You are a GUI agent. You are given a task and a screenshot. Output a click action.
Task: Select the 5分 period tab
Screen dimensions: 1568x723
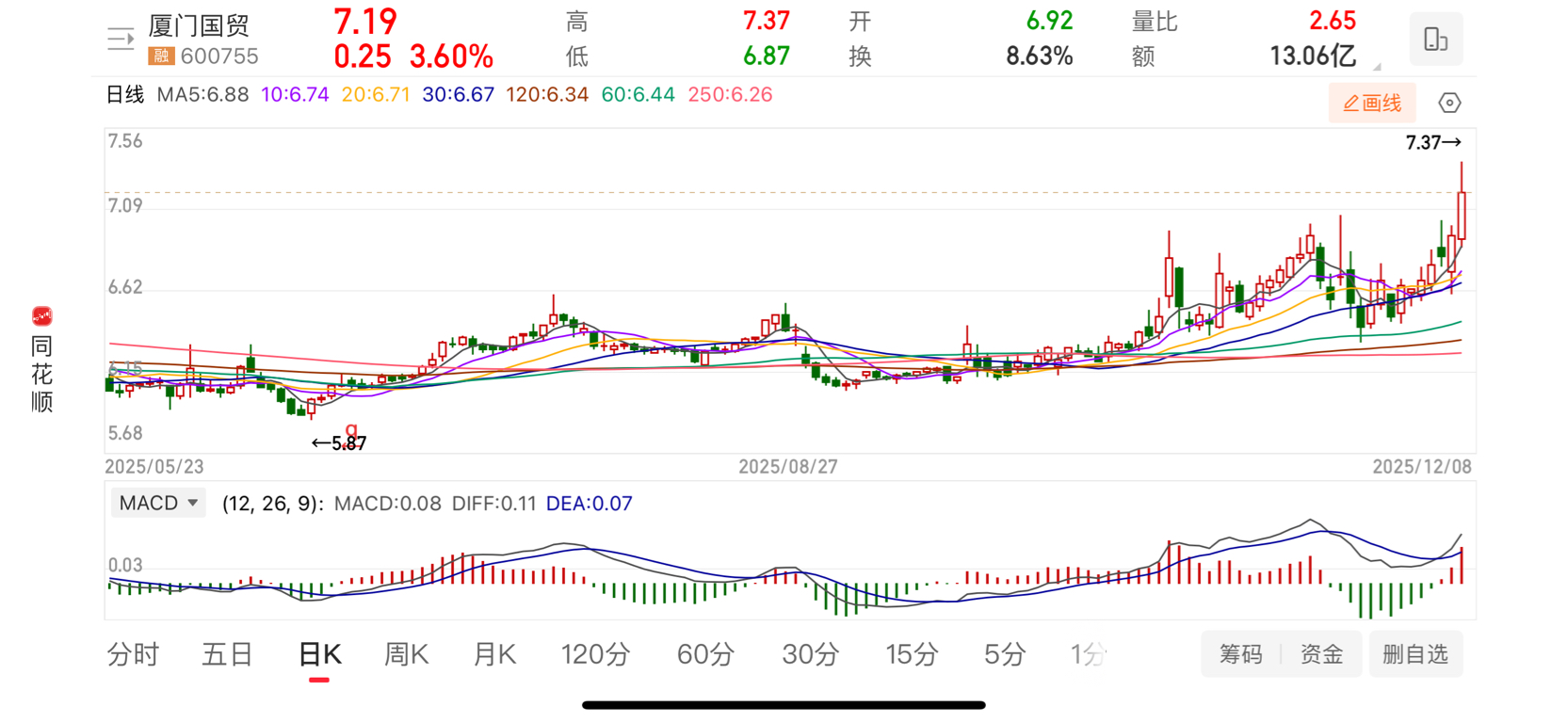pos(1004,654)
